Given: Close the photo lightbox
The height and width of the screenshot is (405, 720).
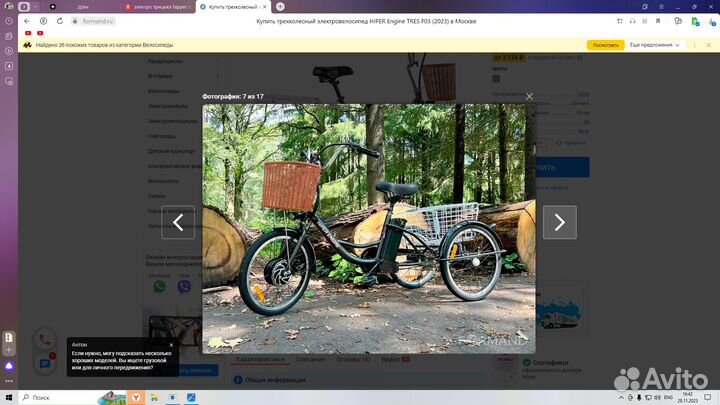Looking at the screenshot, I should (530, 97).
